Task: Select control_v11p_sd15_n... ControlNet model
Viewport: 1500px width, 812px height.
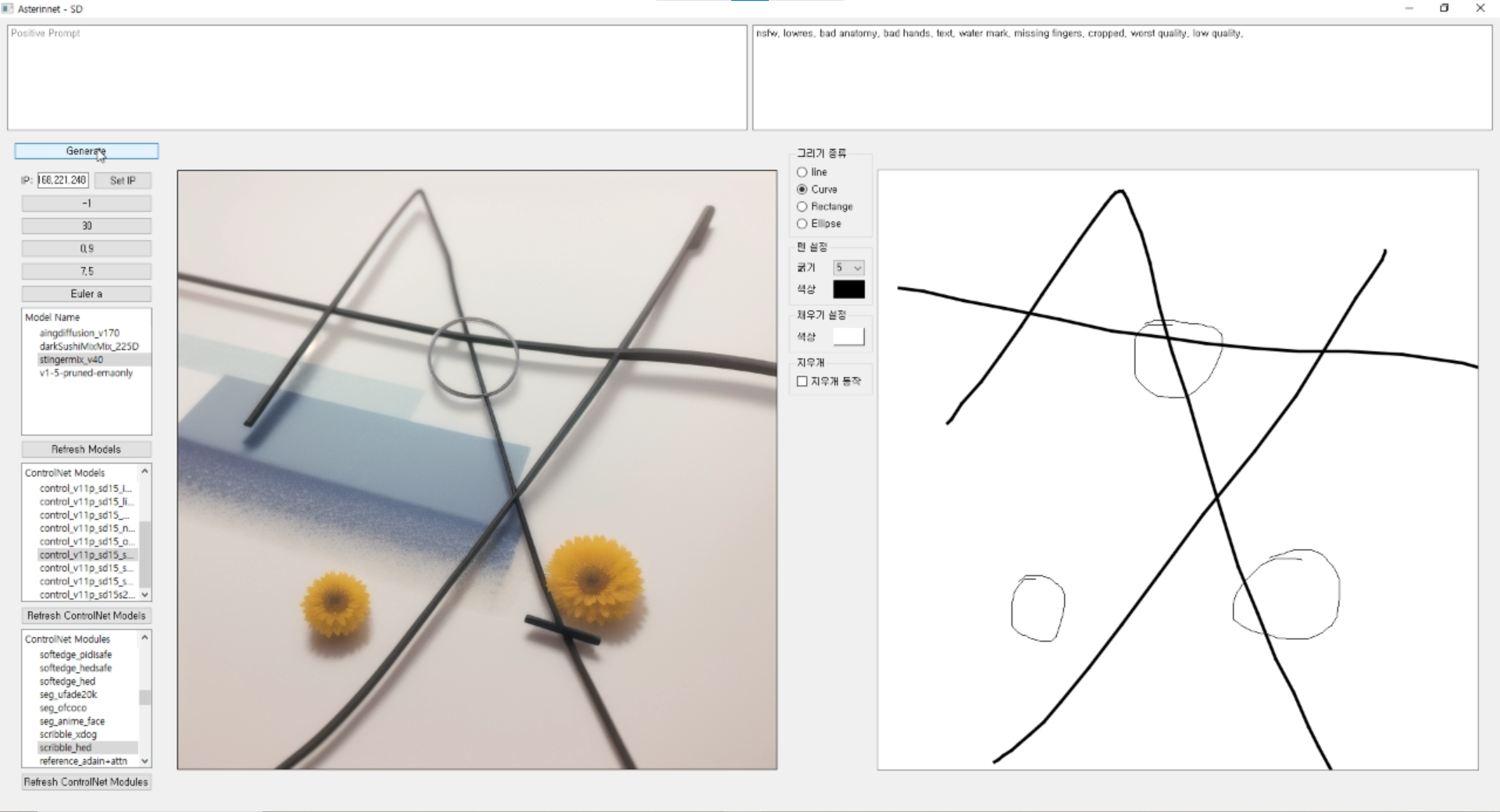Action: (x=87, y=528)
